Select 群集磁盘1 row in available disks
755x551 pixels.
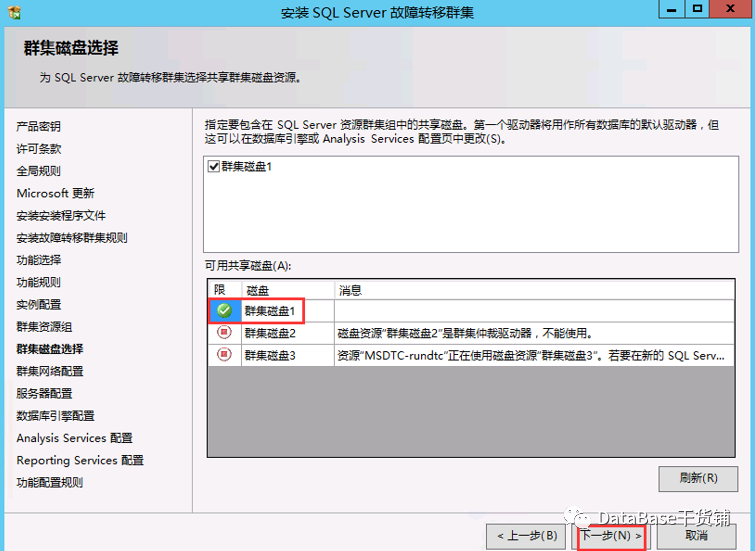[x=471, y=311]
